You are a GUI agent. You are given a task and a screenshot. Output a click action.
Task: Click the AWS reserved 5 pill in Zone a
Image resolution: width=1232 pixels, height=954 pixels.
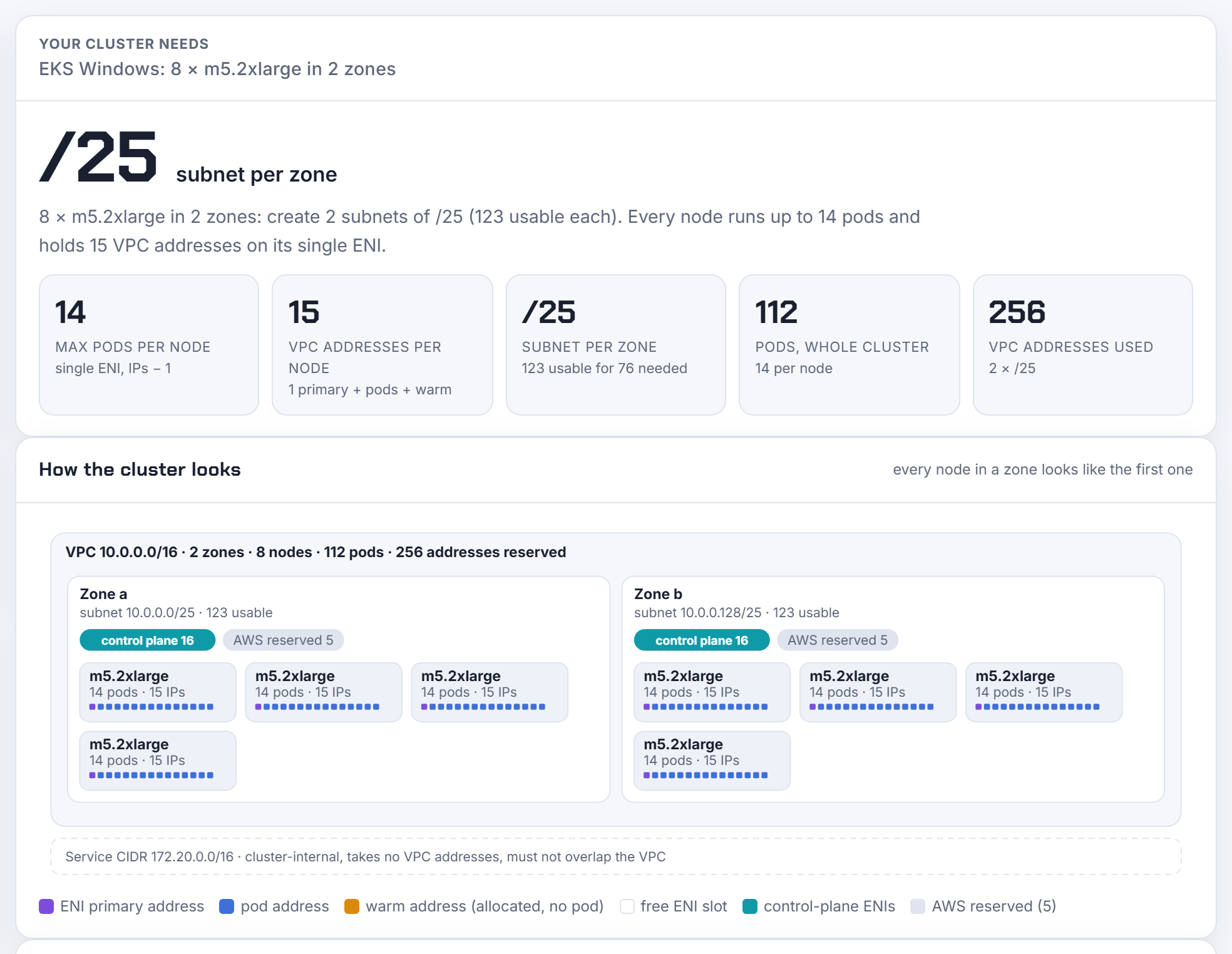click(x=283, y=640)
